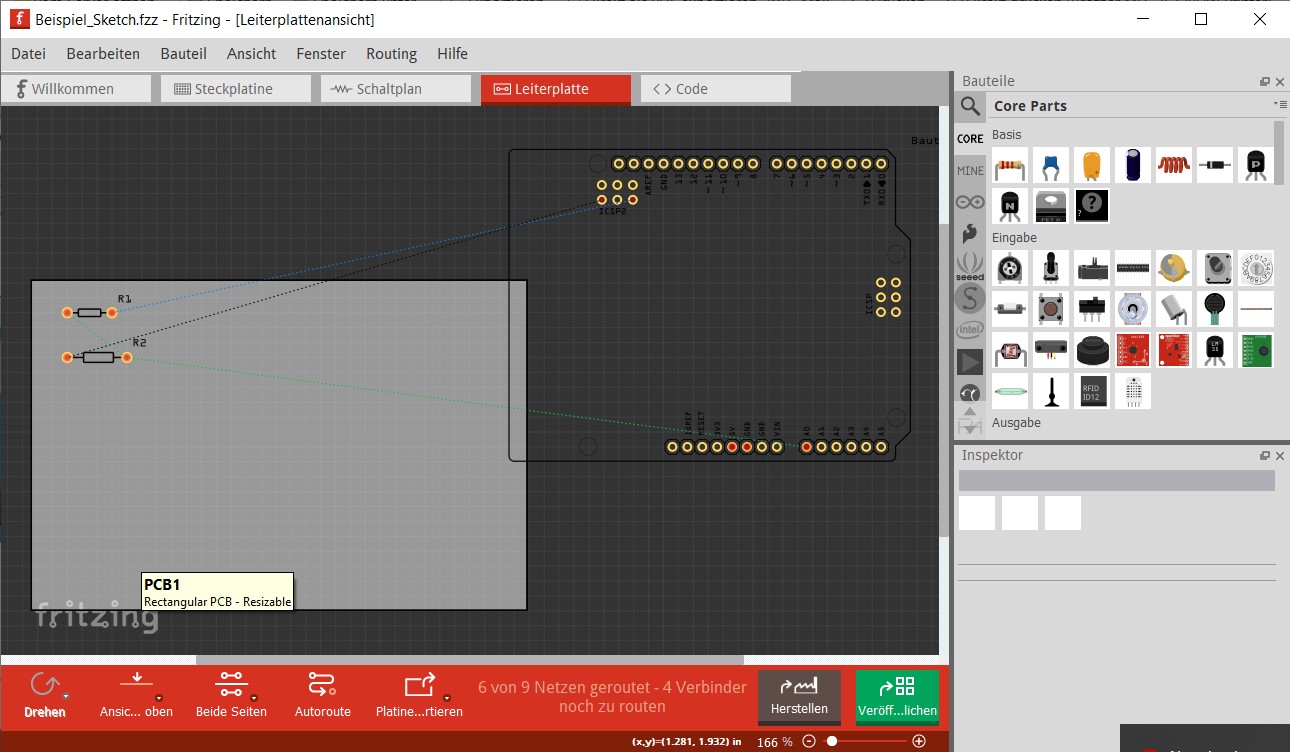Select the piezo disc sensor part
This screenshot has width=1290, height=752.
point(1174,268)
